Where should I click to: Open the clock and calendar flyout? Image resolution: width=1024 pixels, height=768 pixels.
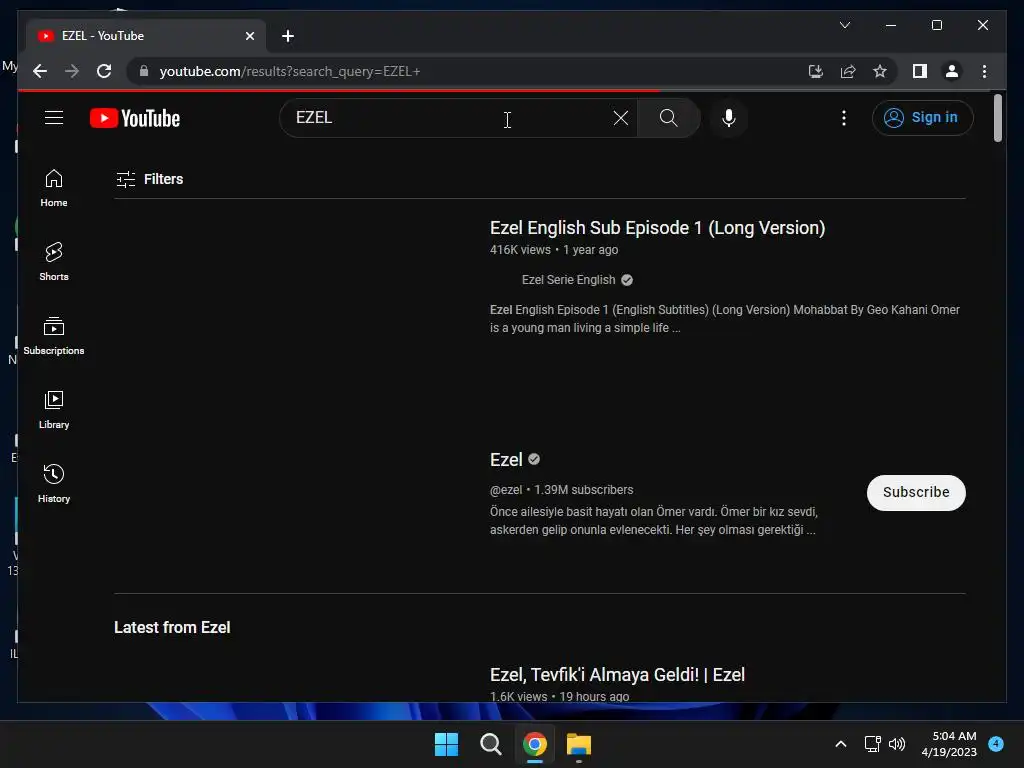[949, 744]
